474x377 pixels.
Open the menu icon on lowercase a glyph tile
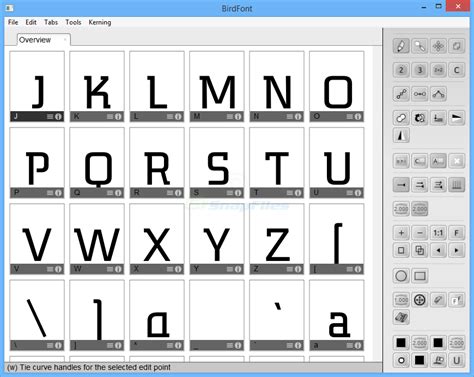[350, 346]
